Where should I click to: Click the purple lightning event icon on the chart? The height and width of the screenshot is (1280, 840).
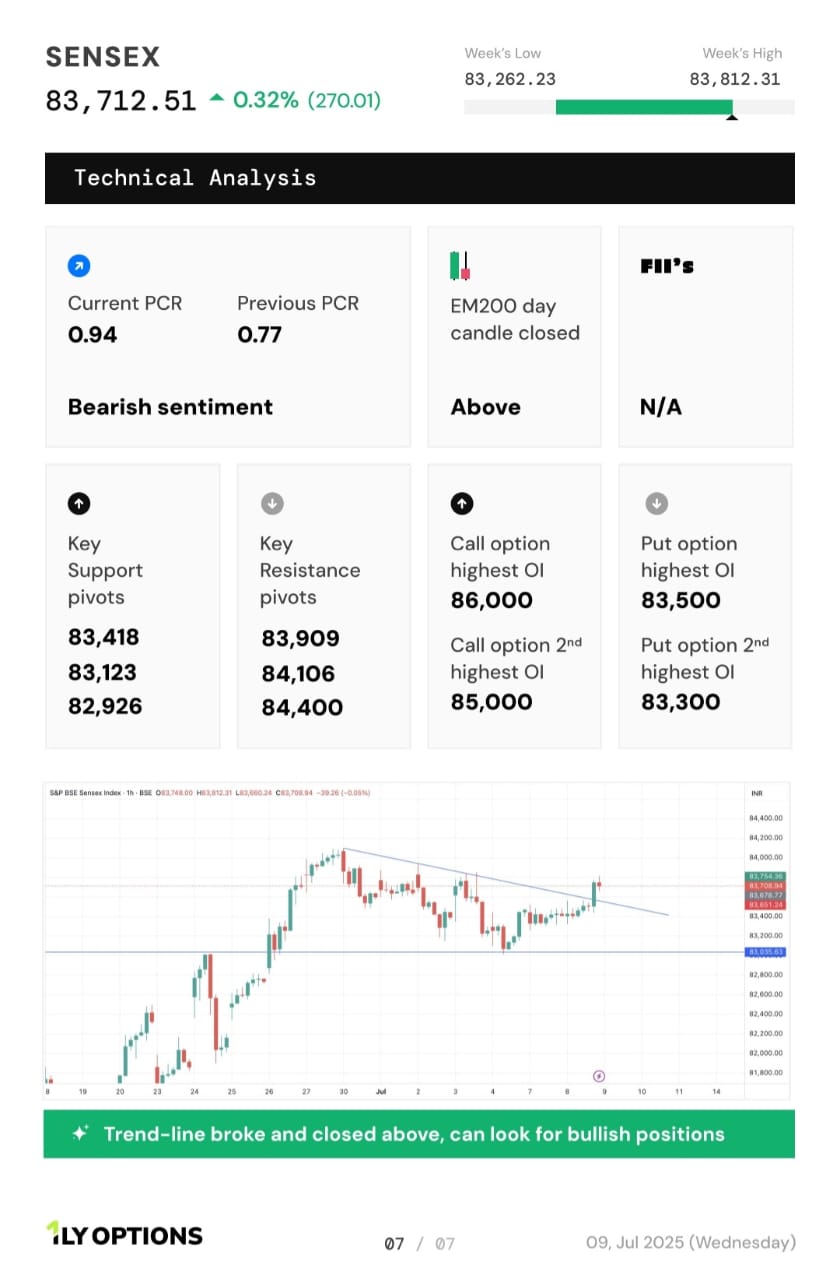tap(599, 1075)
